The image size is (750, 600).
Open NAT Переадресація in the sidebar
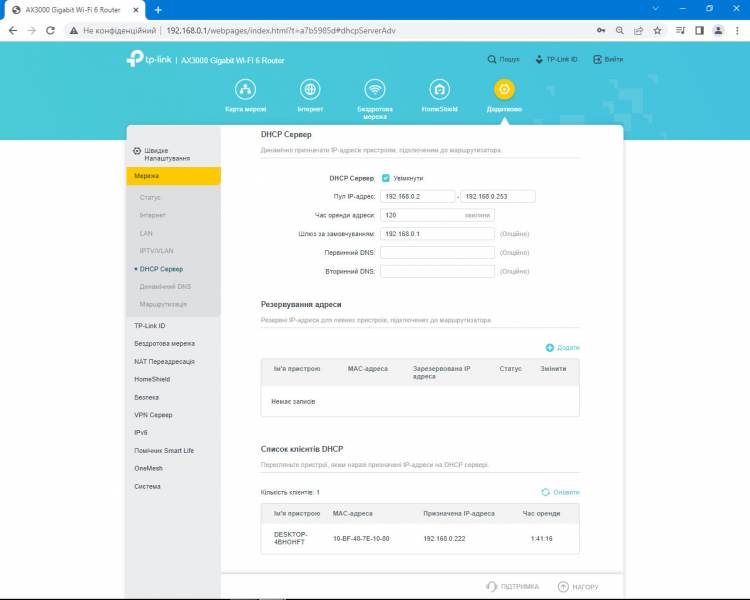(165, 362)
